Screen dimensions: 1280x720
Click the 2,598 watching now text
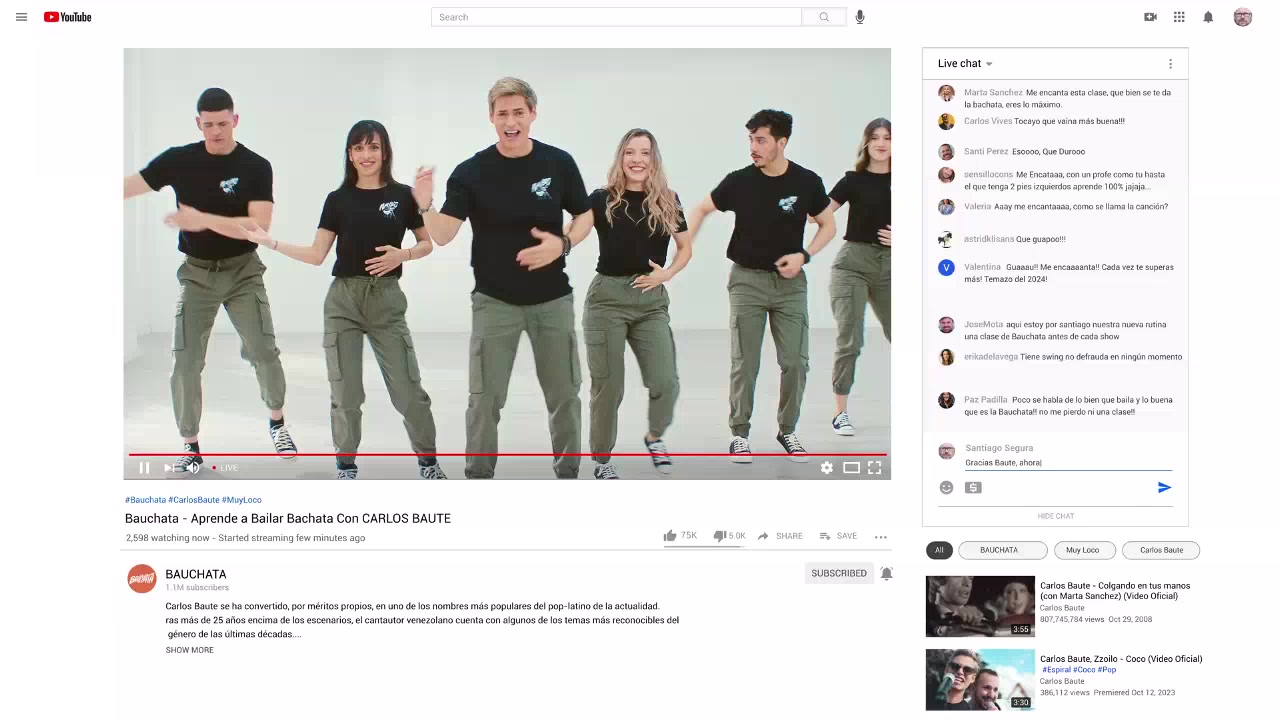point(168,538)
